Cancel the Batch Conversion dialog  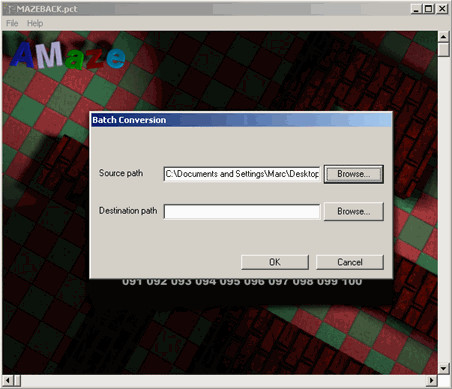pyautogui.click(x=350, y=262)
